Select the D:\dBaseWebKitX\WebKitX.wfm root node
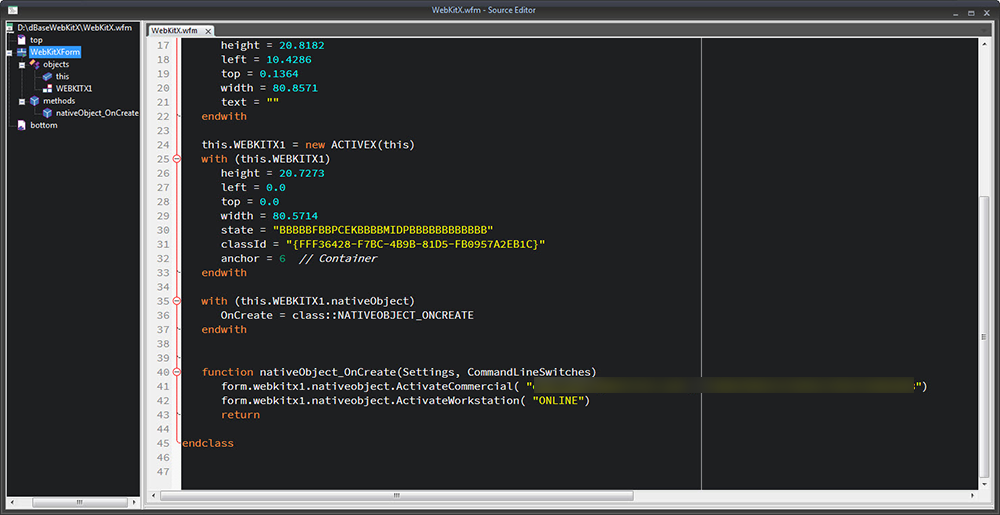The height and width of the screenshot is (515, 1000). [x=75, y=28]
